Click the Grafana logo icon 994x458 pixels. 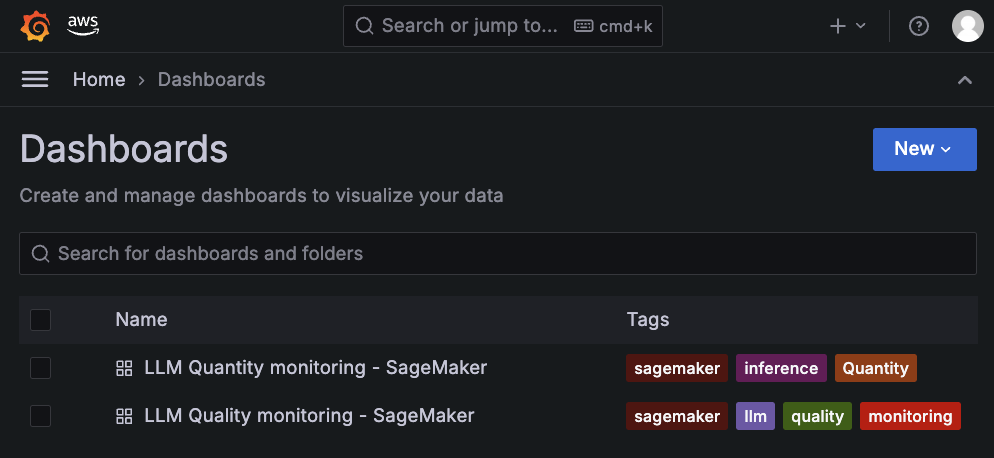35,26
